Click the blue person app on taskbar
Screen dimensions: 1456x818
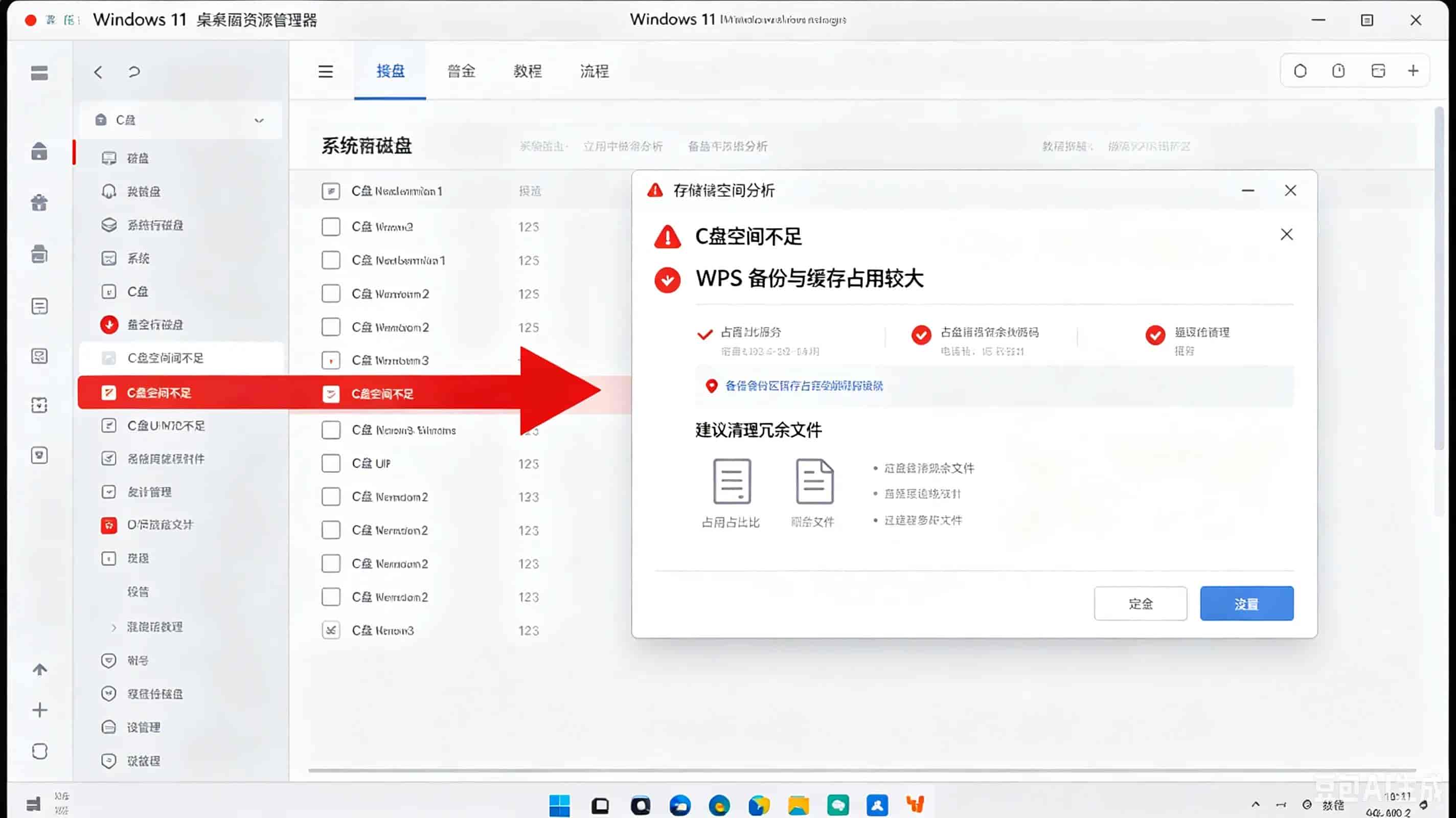click(x=877, y=805)
